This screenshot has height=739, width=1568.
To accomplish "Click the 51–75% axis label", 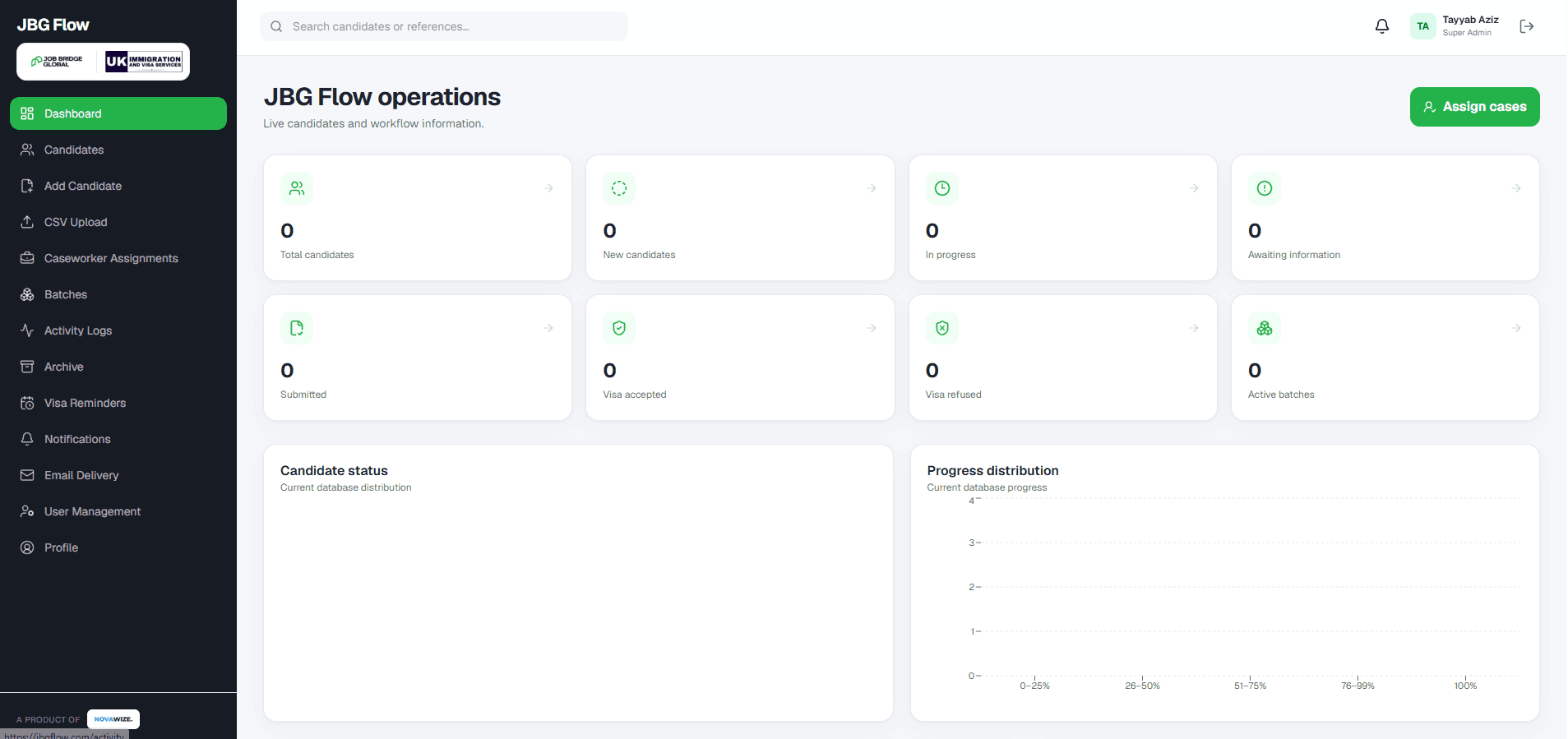I will coord(1250,686).
